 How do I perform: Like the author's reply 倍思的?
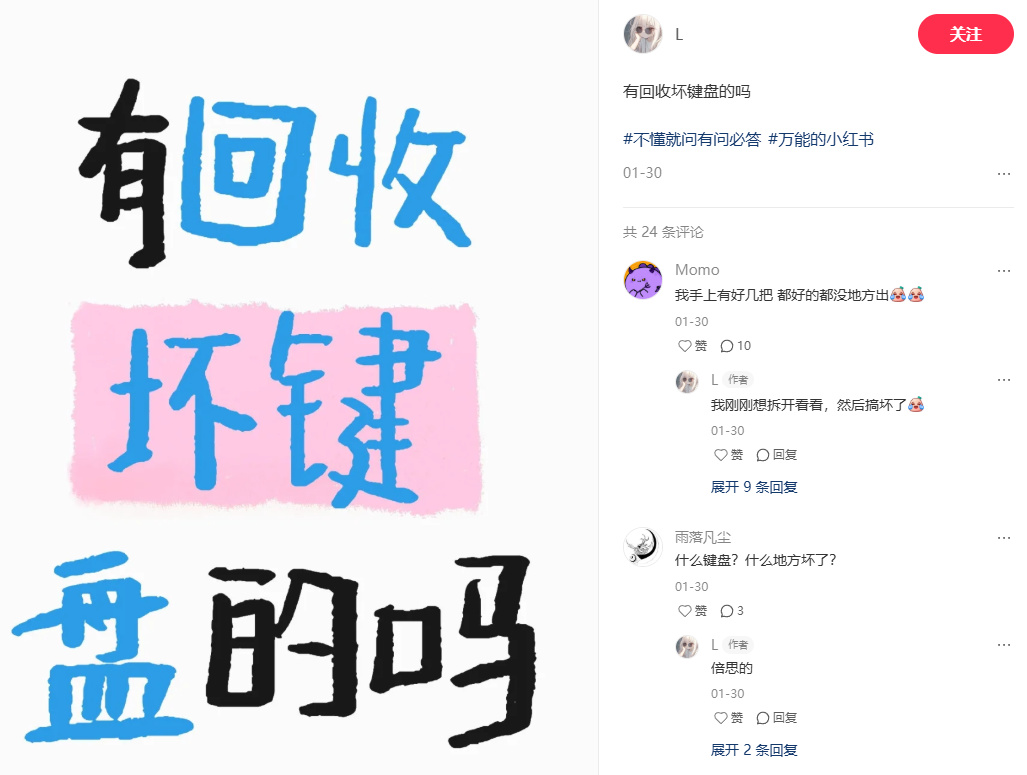(x=728, y=718)
